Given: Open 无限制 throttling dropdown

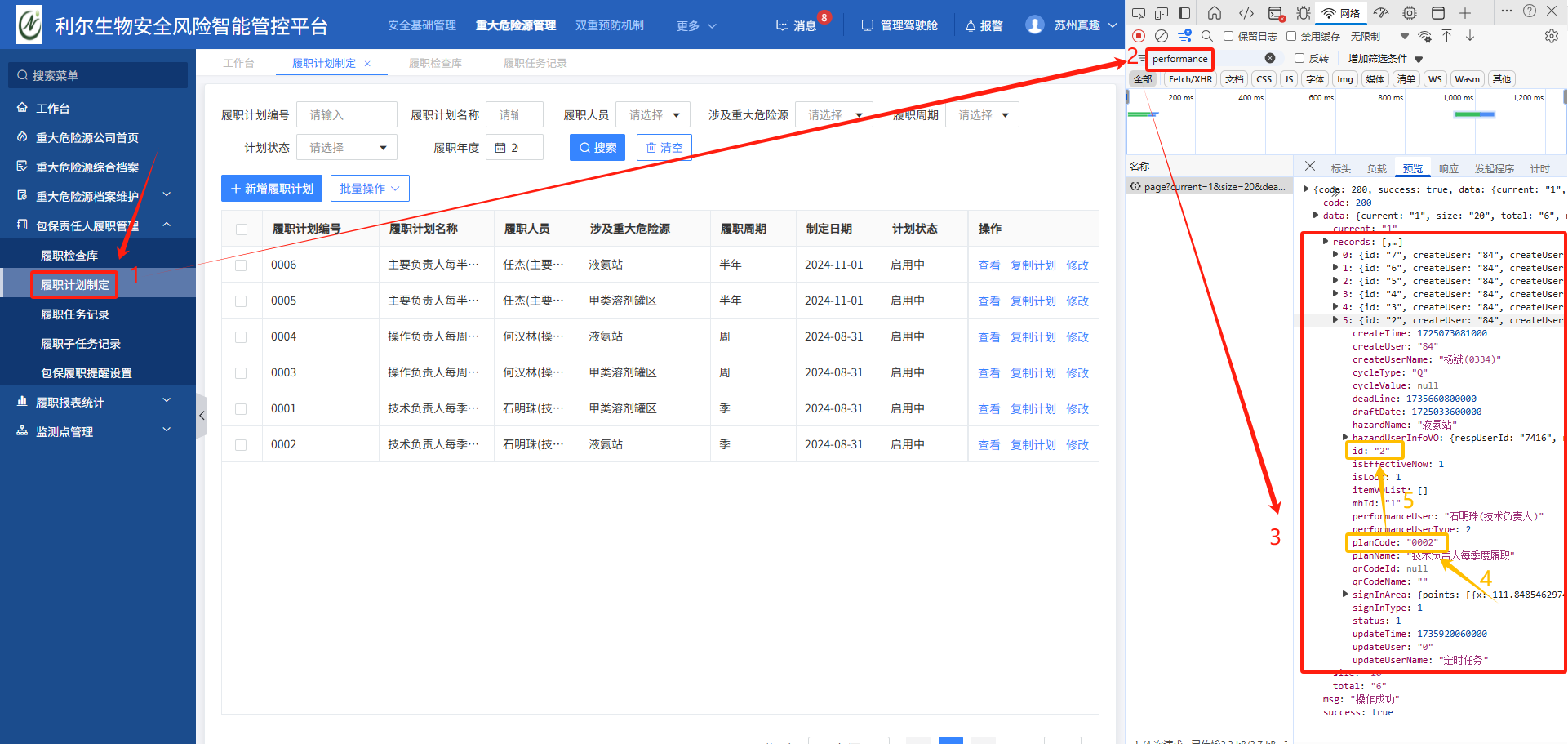Looking at the screenshot, I should 1379,36.
